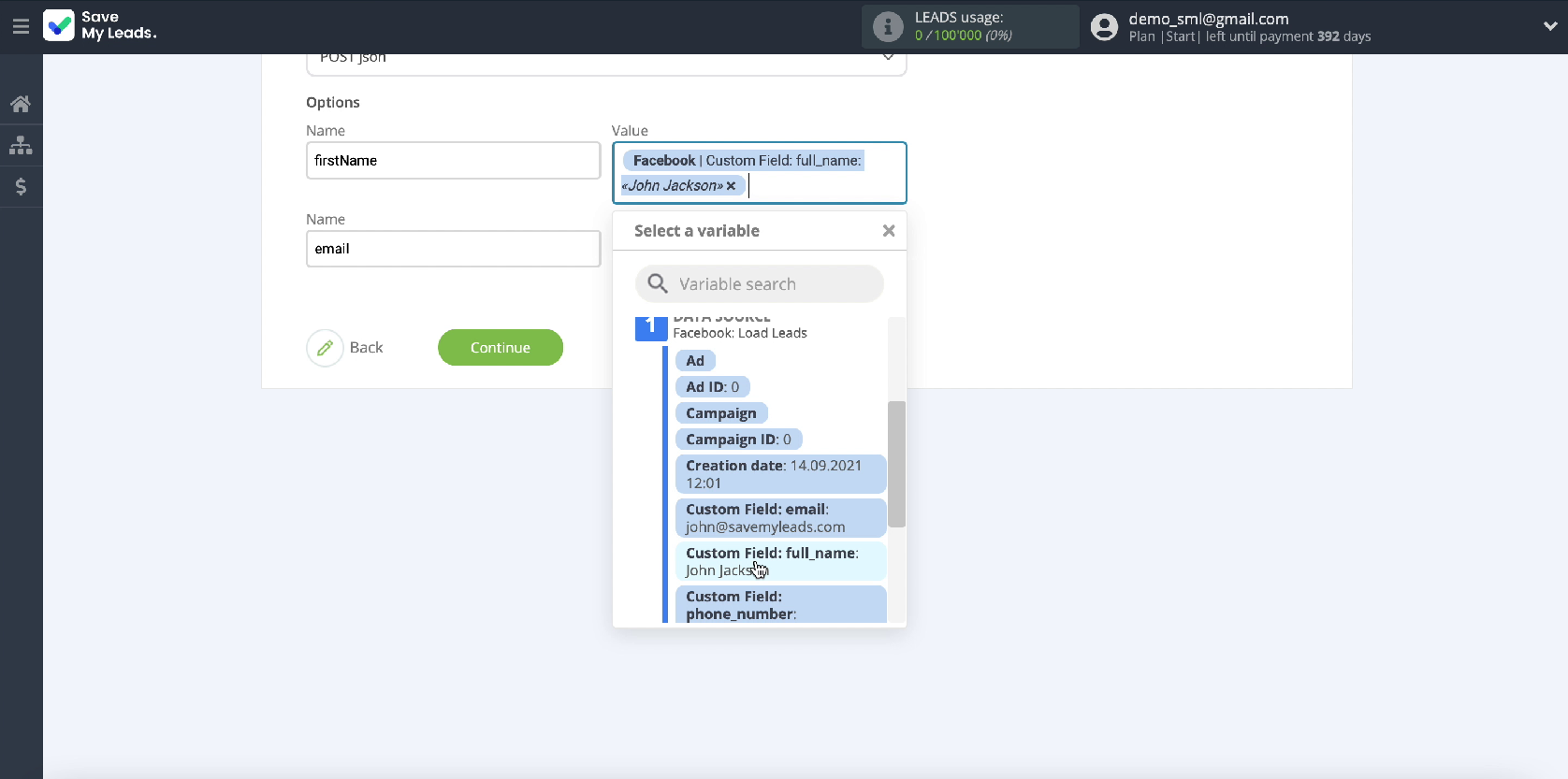Select the Custom Field: full_name variable
This screenshot has height=779, width=1568.
pos(780,562)
